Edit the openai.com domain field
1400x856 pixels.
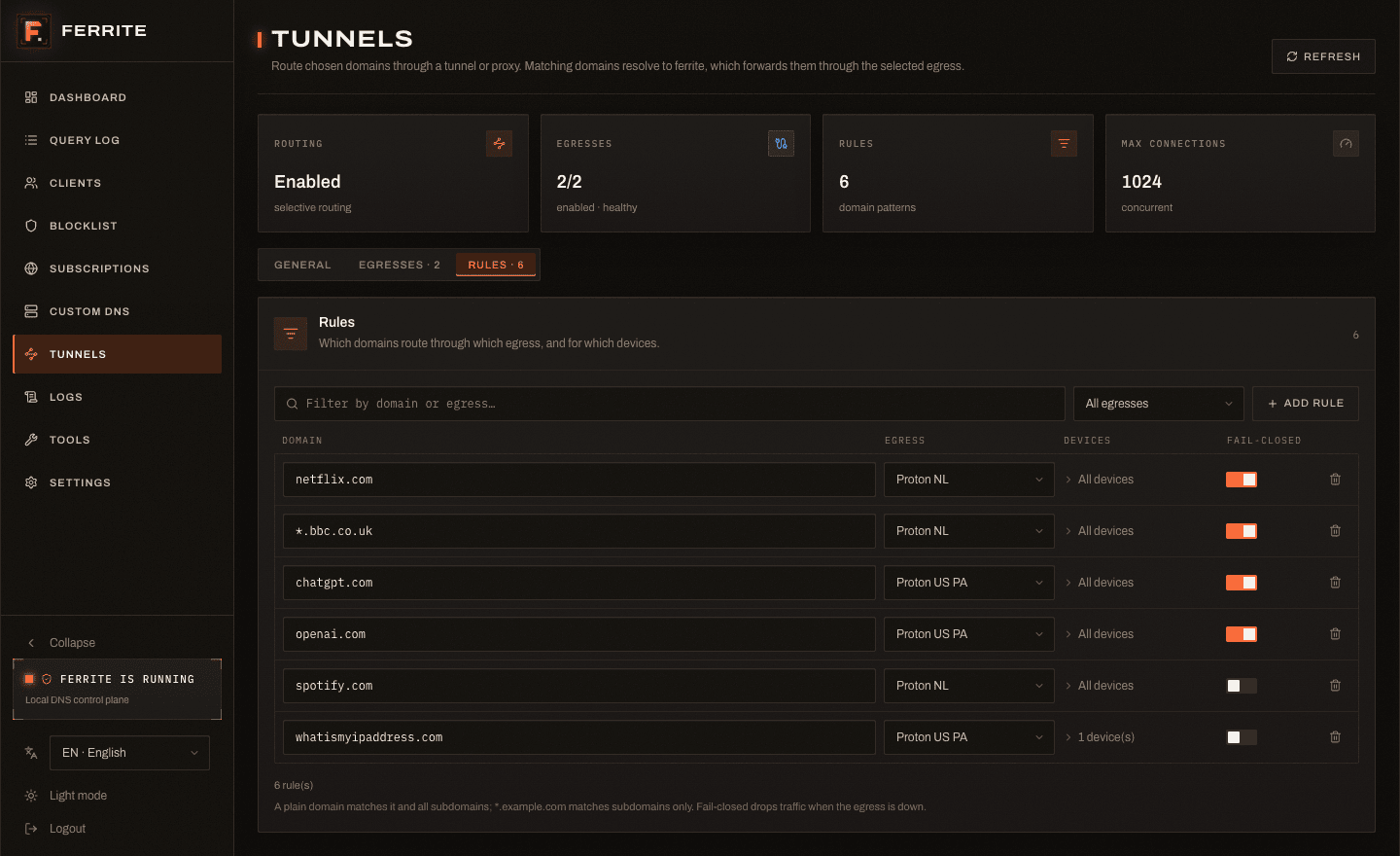[x=579, y=634]
